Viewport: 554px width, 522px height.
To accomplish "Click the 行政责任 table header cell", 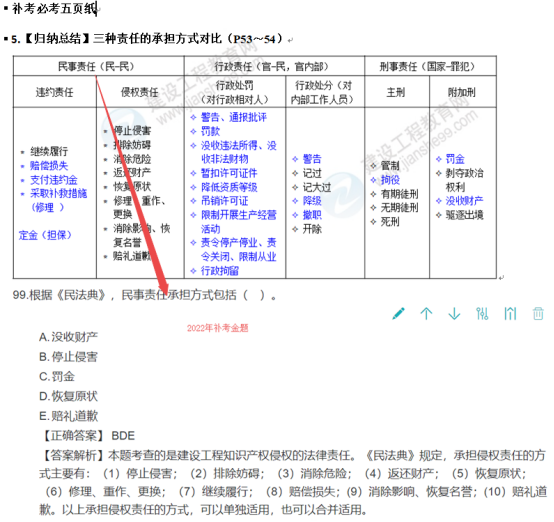I will pos(274,66).
